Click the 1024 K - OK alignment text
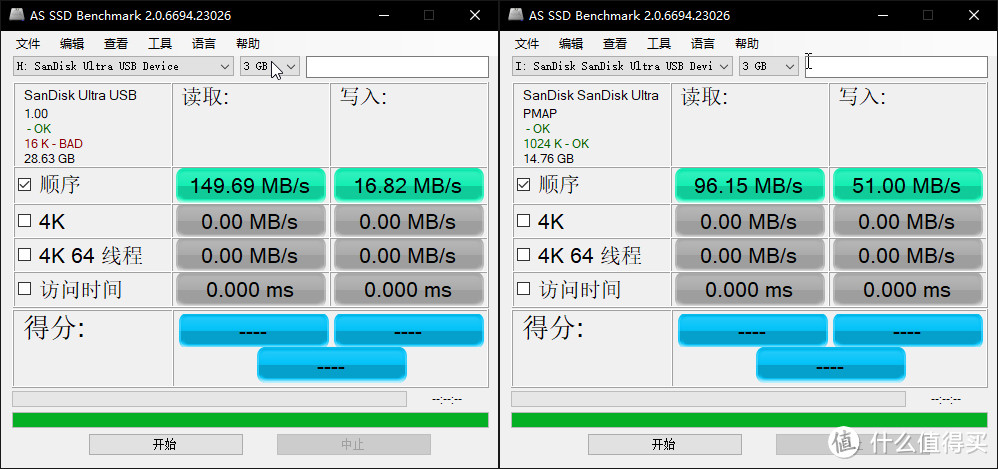 pyautogui.click(x=556, y=144)
